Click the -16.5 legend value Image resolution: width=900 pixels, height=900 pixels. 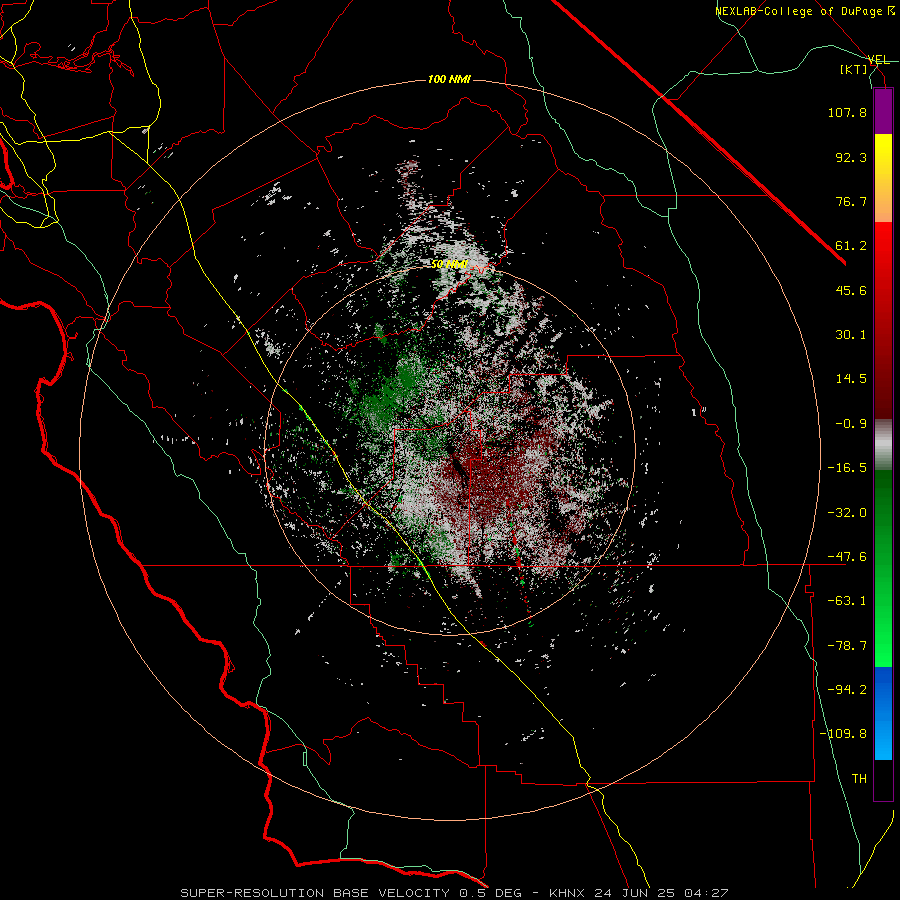tap(847, 468)
